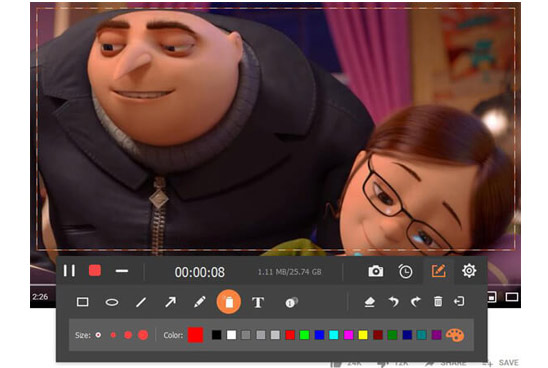This screenshot has height=368, width=548.
Task: Pick the dark red maroon swatch
Action: click(x=378, y=335)
